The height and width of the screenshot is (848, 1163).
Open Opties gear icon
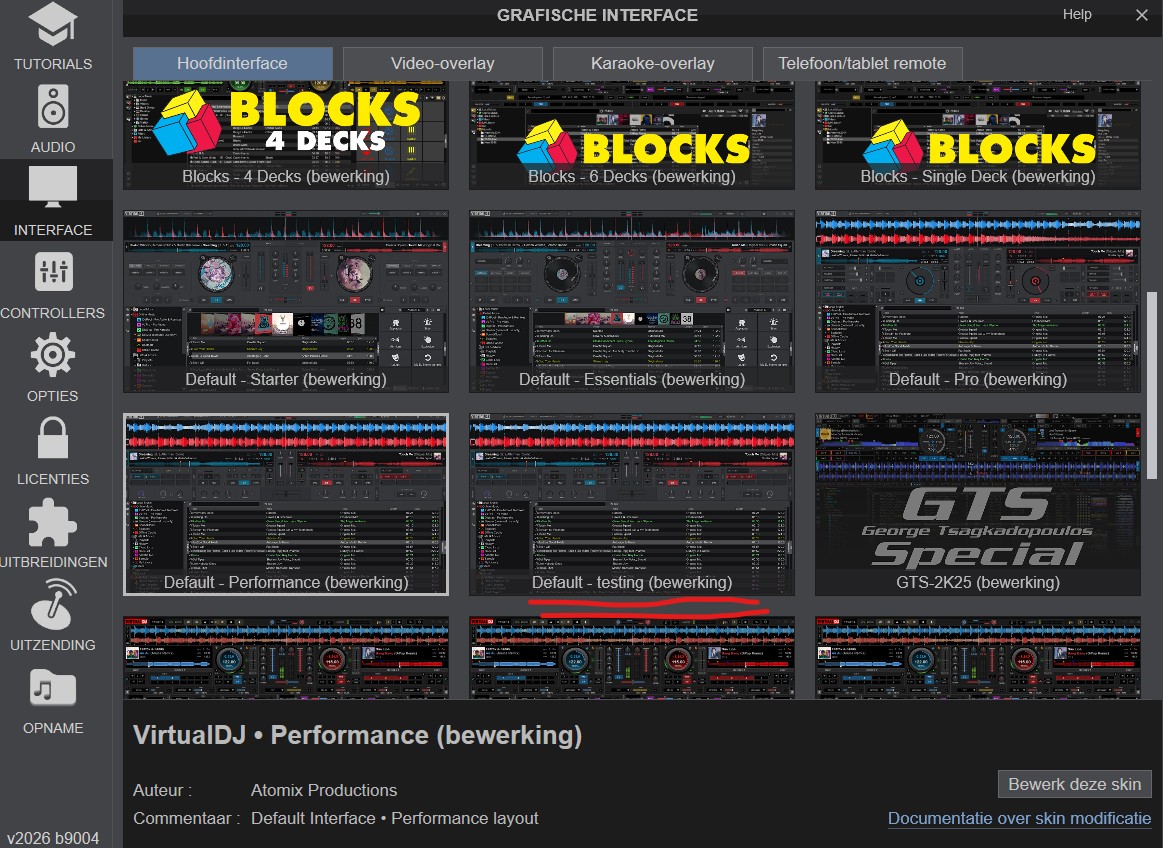click(x=52, y=357)
